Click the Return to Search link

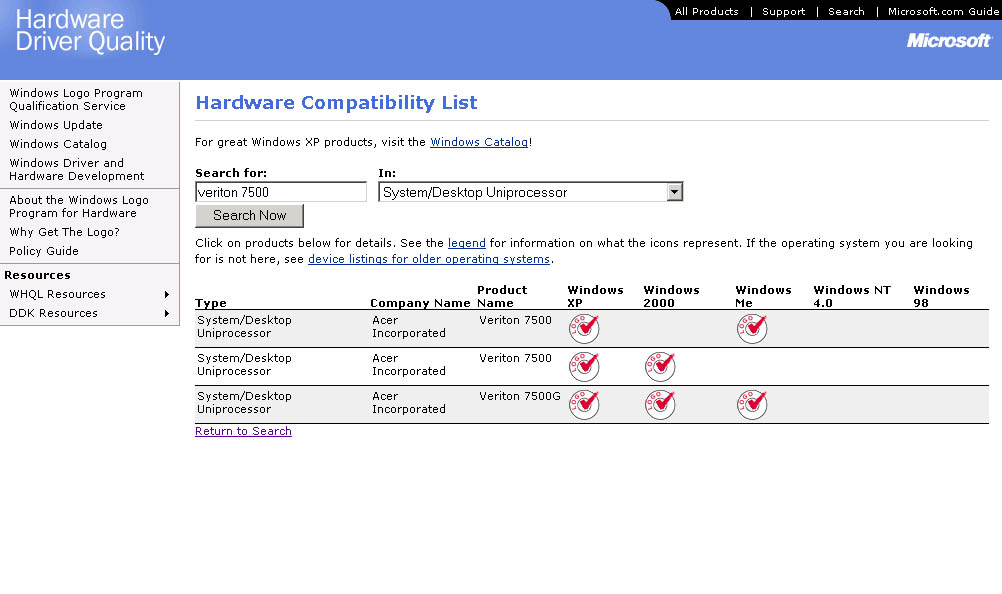pos(243,431)
